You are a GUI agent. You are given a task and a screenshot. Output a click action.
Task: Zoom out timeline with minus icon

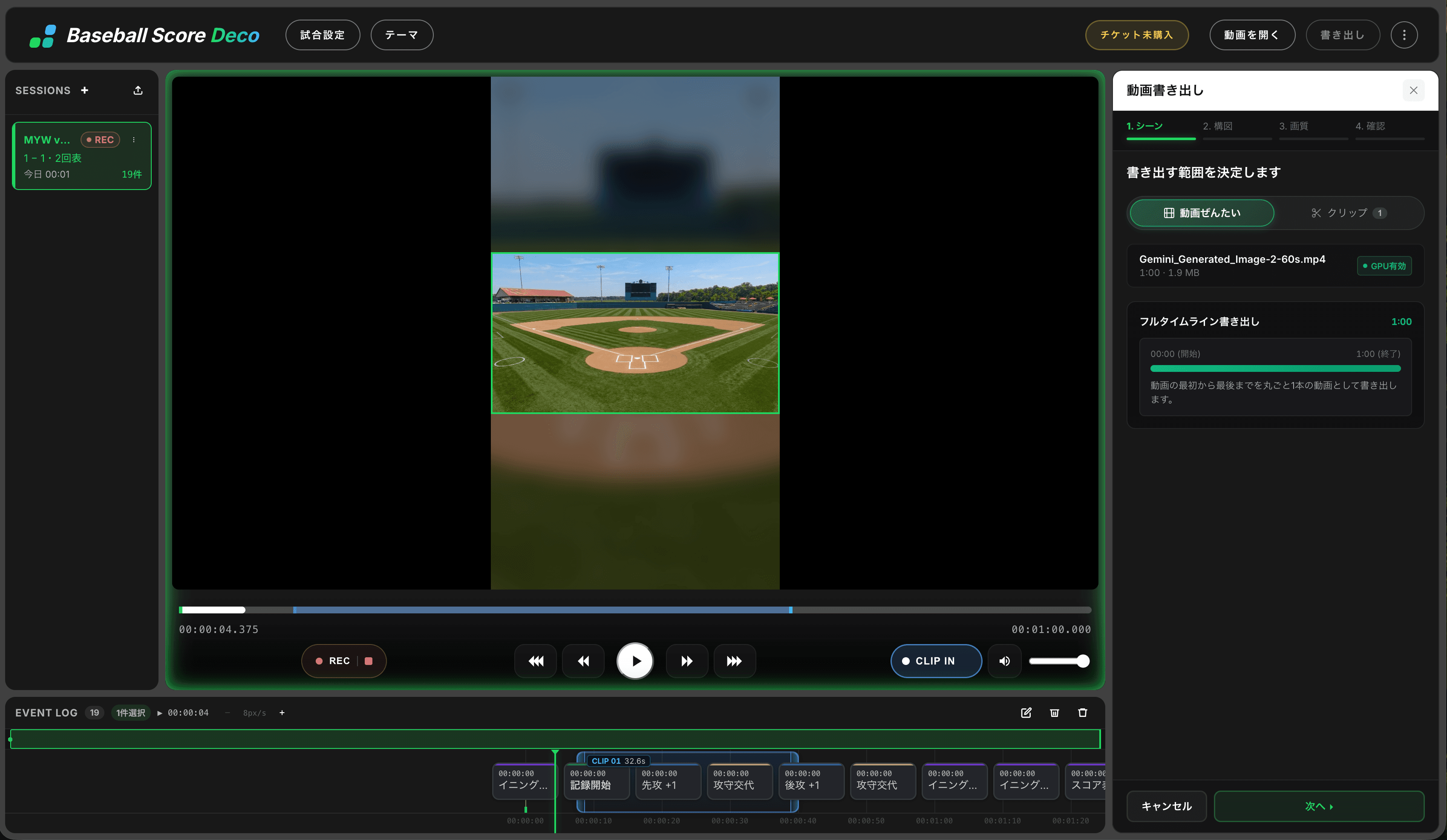(x=228, y=713)
